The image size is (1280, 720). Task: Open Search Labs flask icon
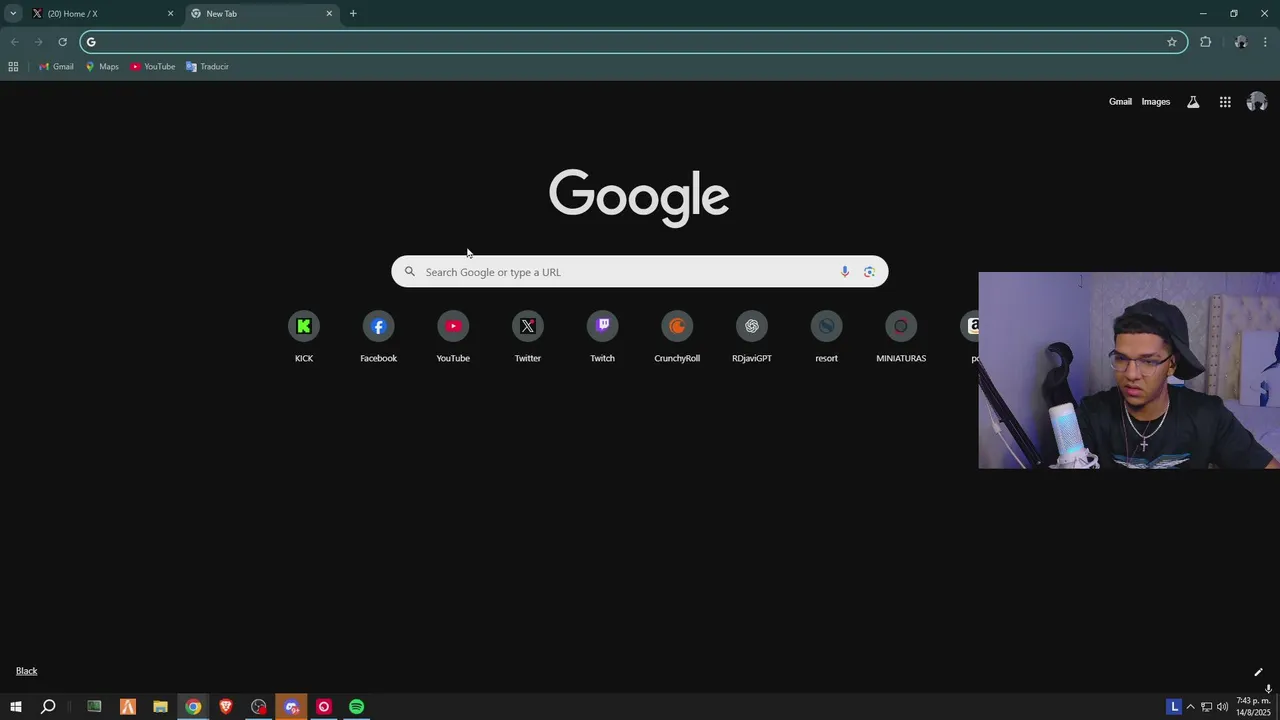click(x=1193, y=102)
